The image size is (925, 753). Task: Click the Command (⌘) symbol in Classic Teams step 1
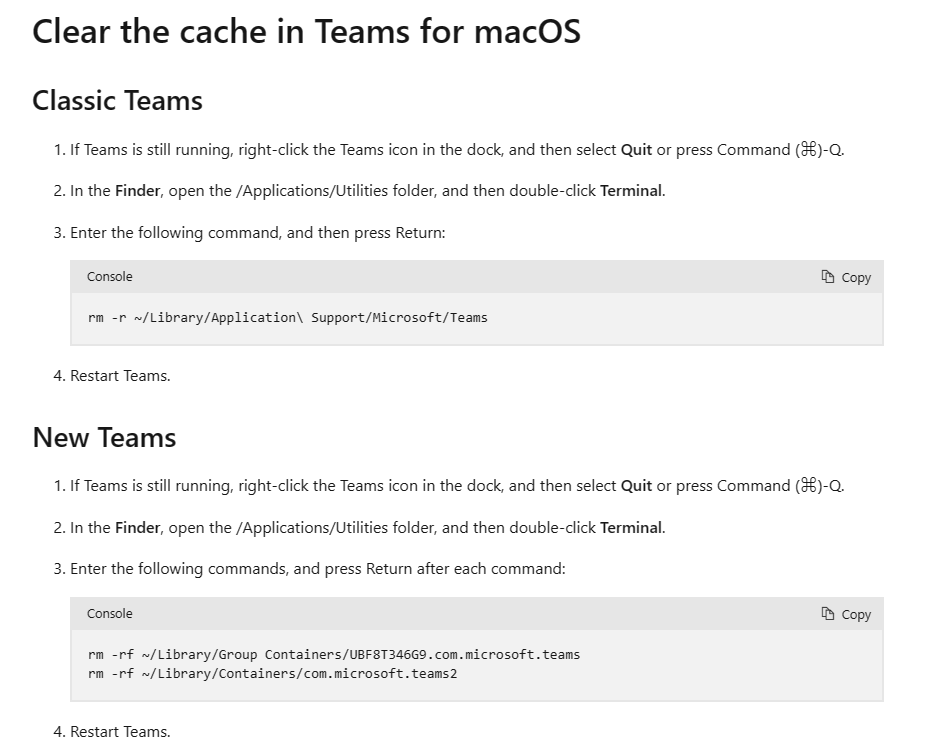(x=807, y=150)
